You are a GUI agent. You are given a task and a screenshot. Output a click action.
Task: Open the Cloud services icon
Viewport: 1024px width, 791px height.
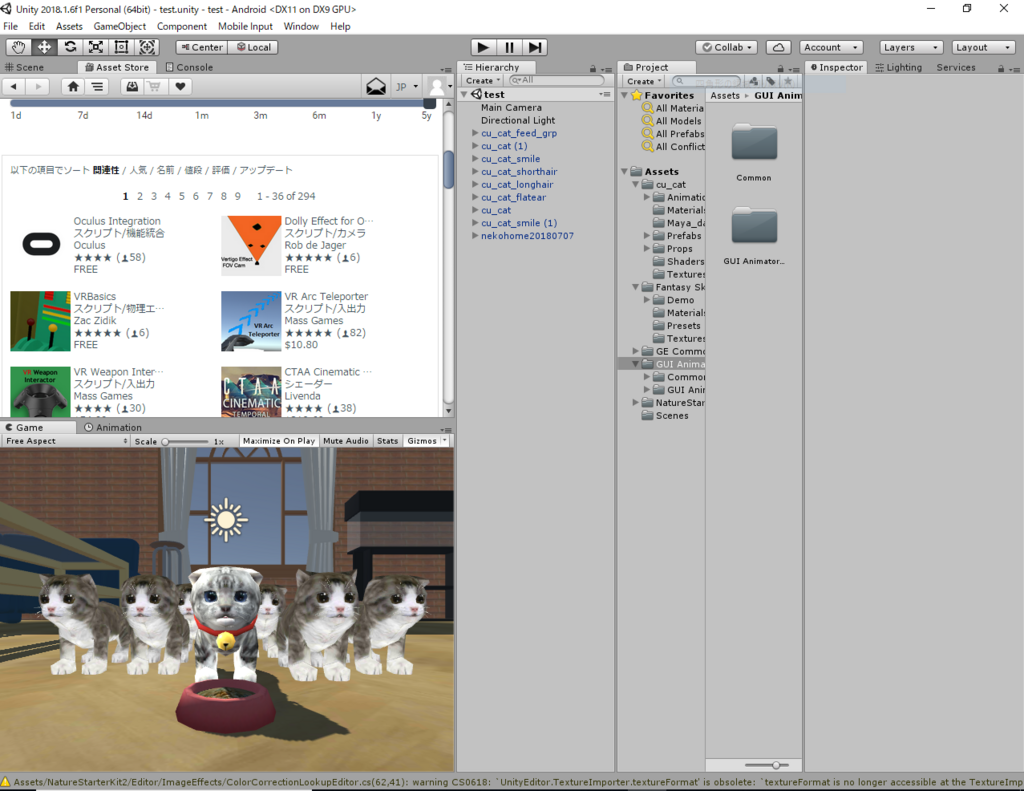click(778, 47)
